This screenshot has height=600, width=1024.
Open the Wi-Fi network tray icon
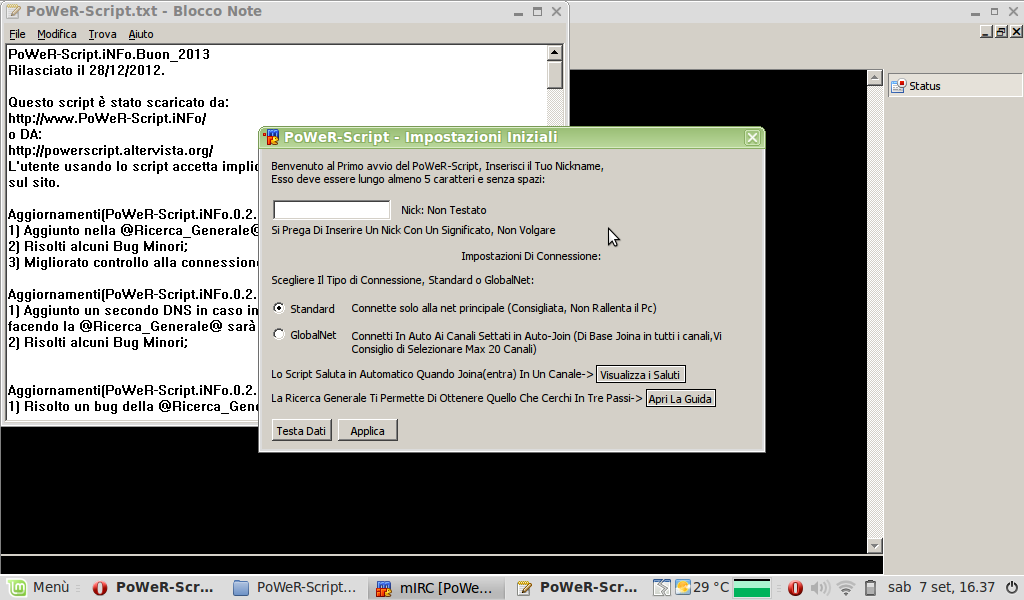point(846,588)
